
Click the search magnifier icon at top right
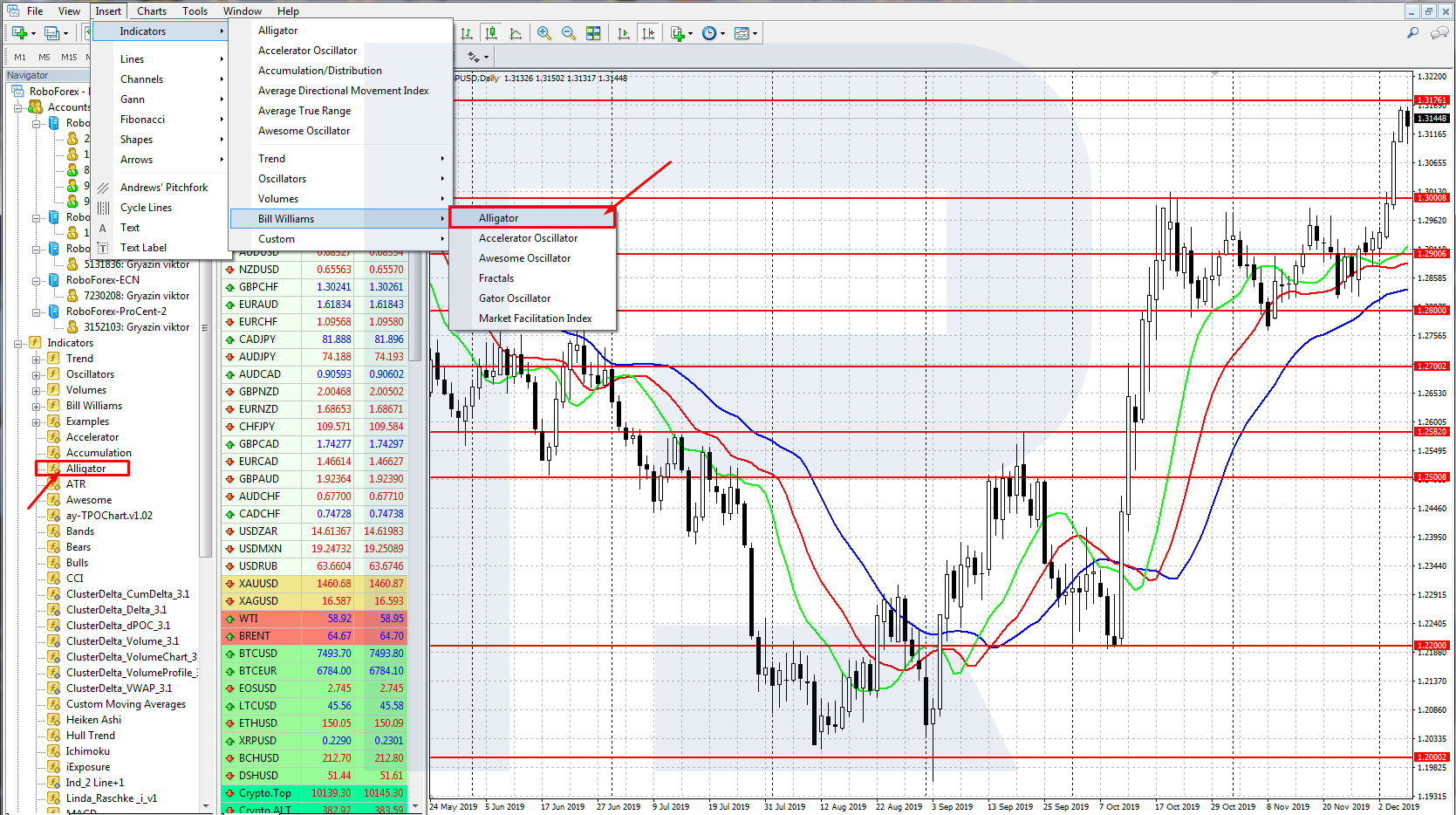[x=1412, y=33]
